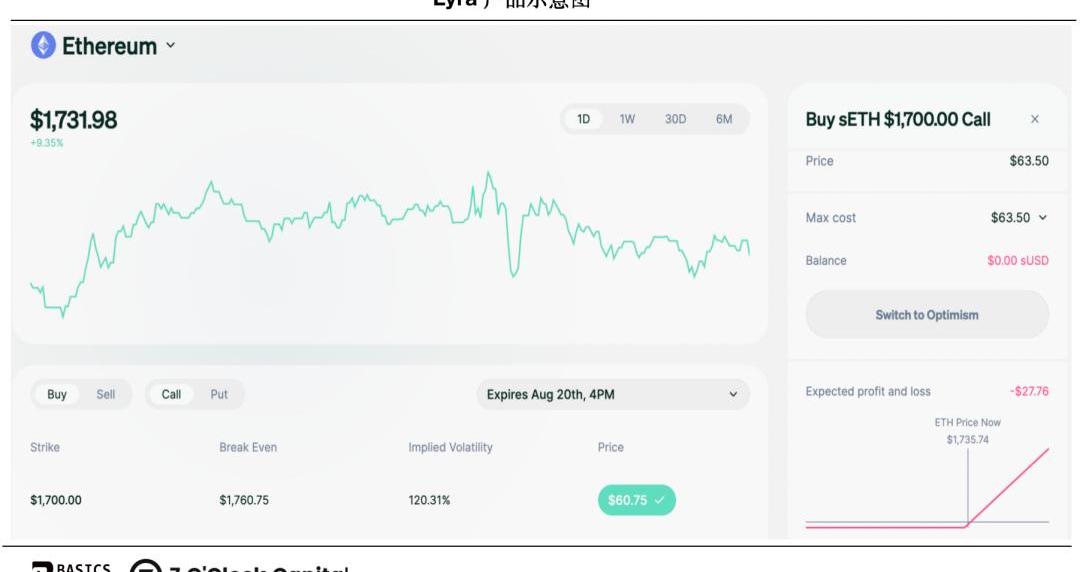1080x572 pixels.
Task: Switch to Put option type
Action: tap(219, 394)
